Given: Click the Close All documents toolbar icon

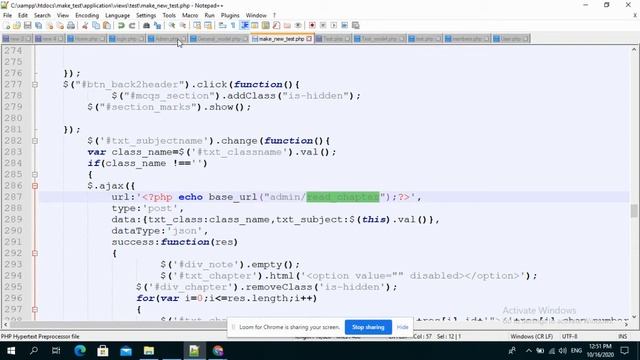Looking at the screenshot, I should [60, 25].
